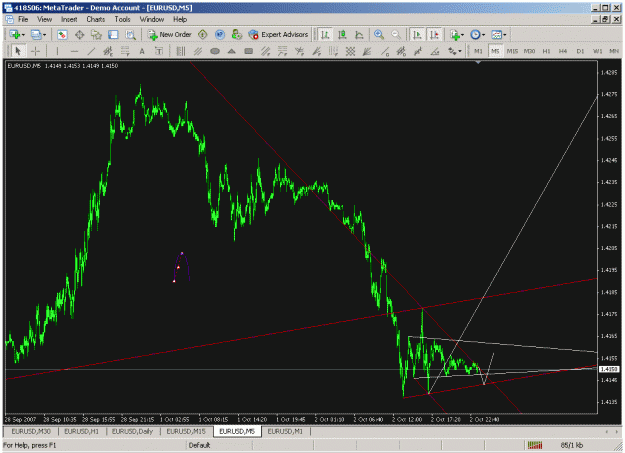The image size is (625, 453).
Task: Switch to the EURUSD,M15 chart tab
Action: click(186, 431)
